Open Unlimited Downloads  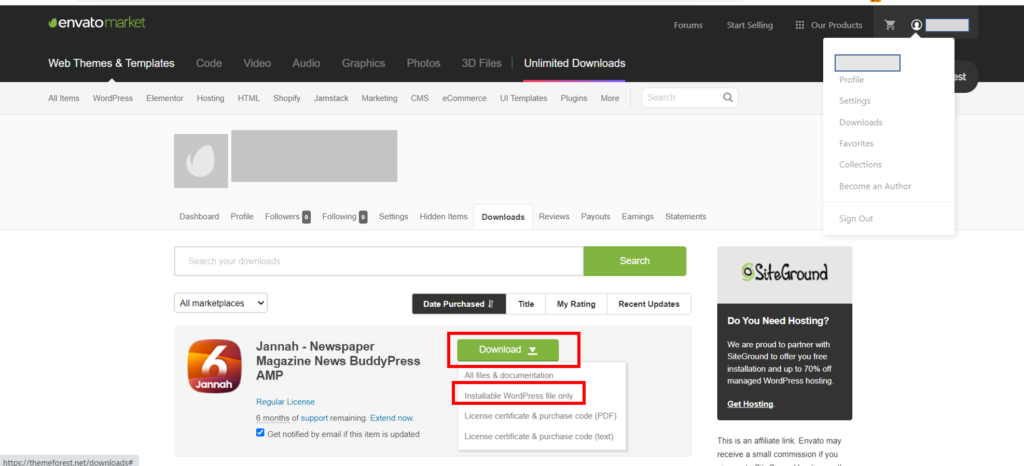[x=575, y=63]
